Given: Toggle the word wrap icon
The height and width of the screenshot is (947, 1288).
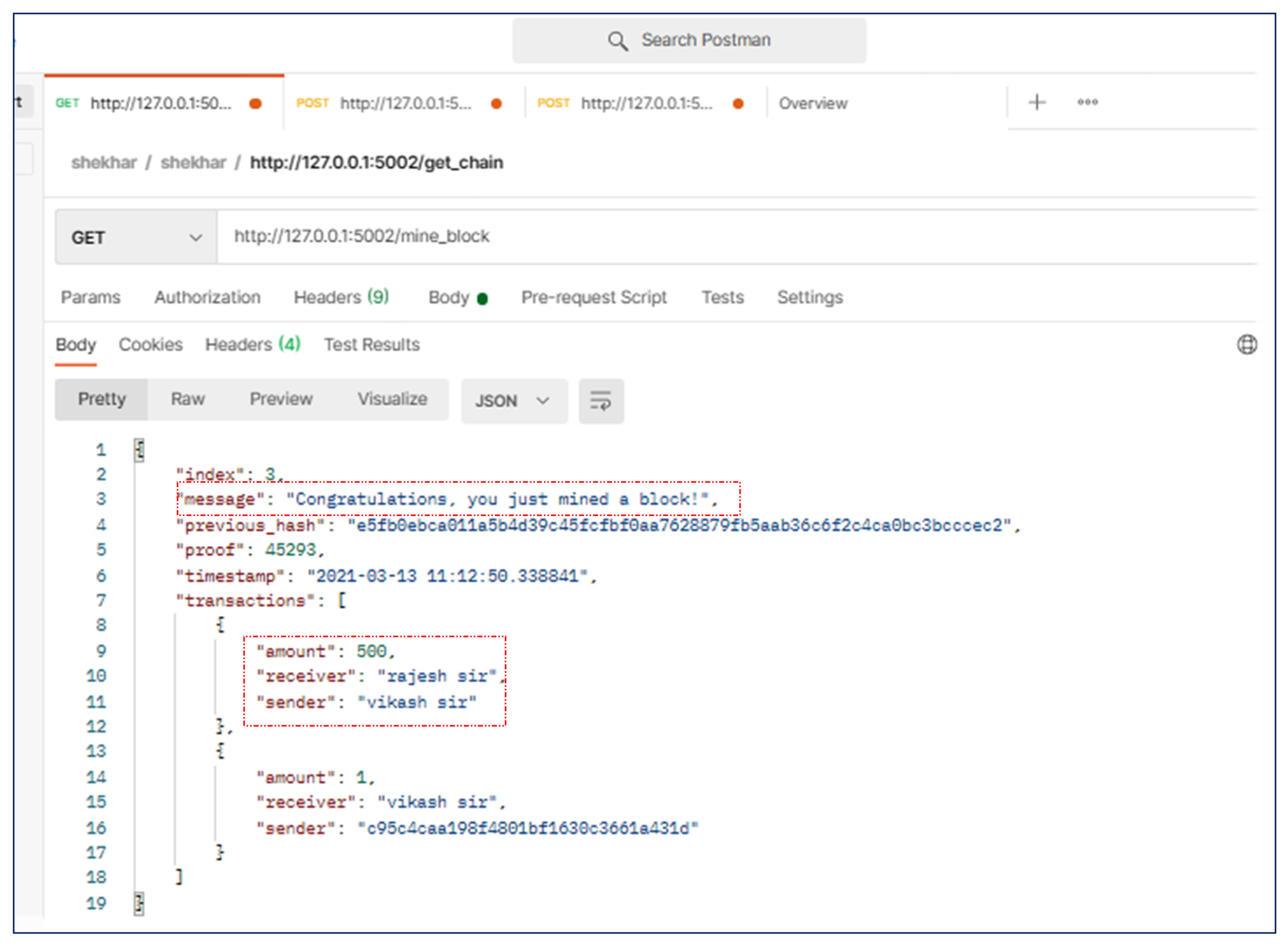Looking at the screenshot, I should tap(600, 401).
